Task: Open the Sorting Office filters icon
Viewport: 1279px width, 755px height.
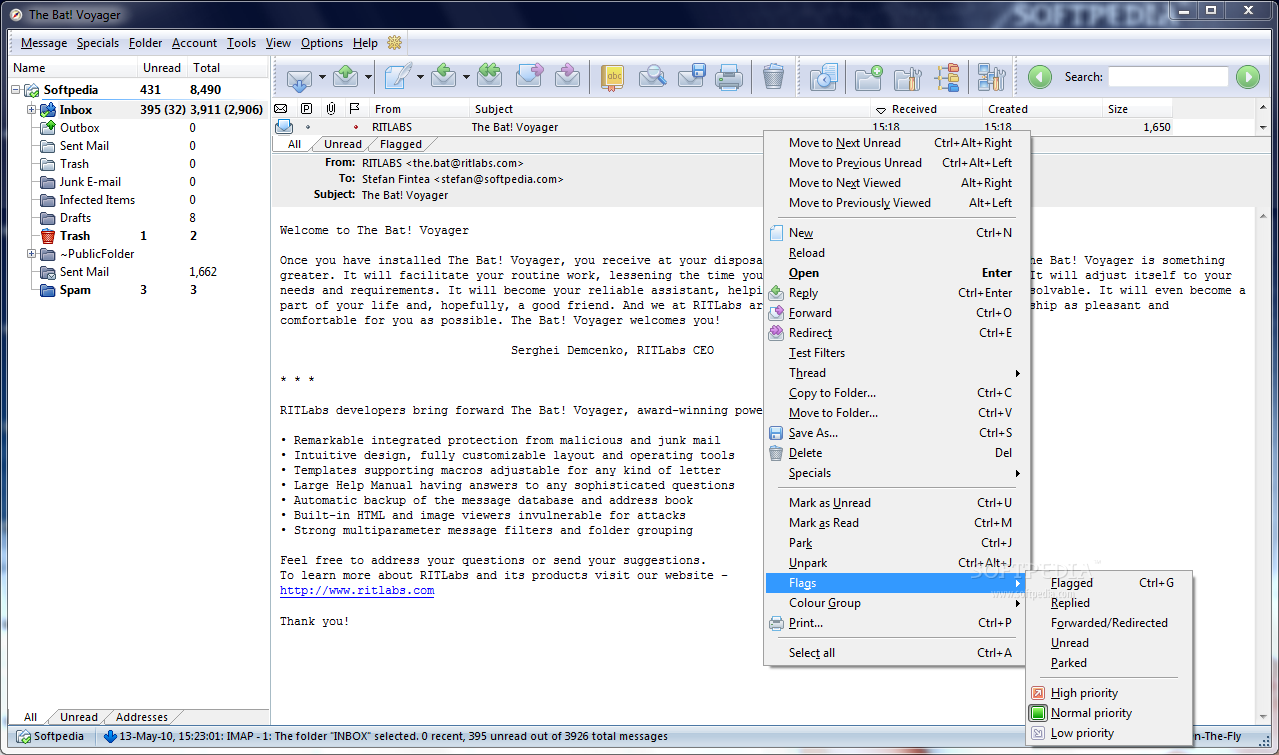Action: [x=947, y=77]
